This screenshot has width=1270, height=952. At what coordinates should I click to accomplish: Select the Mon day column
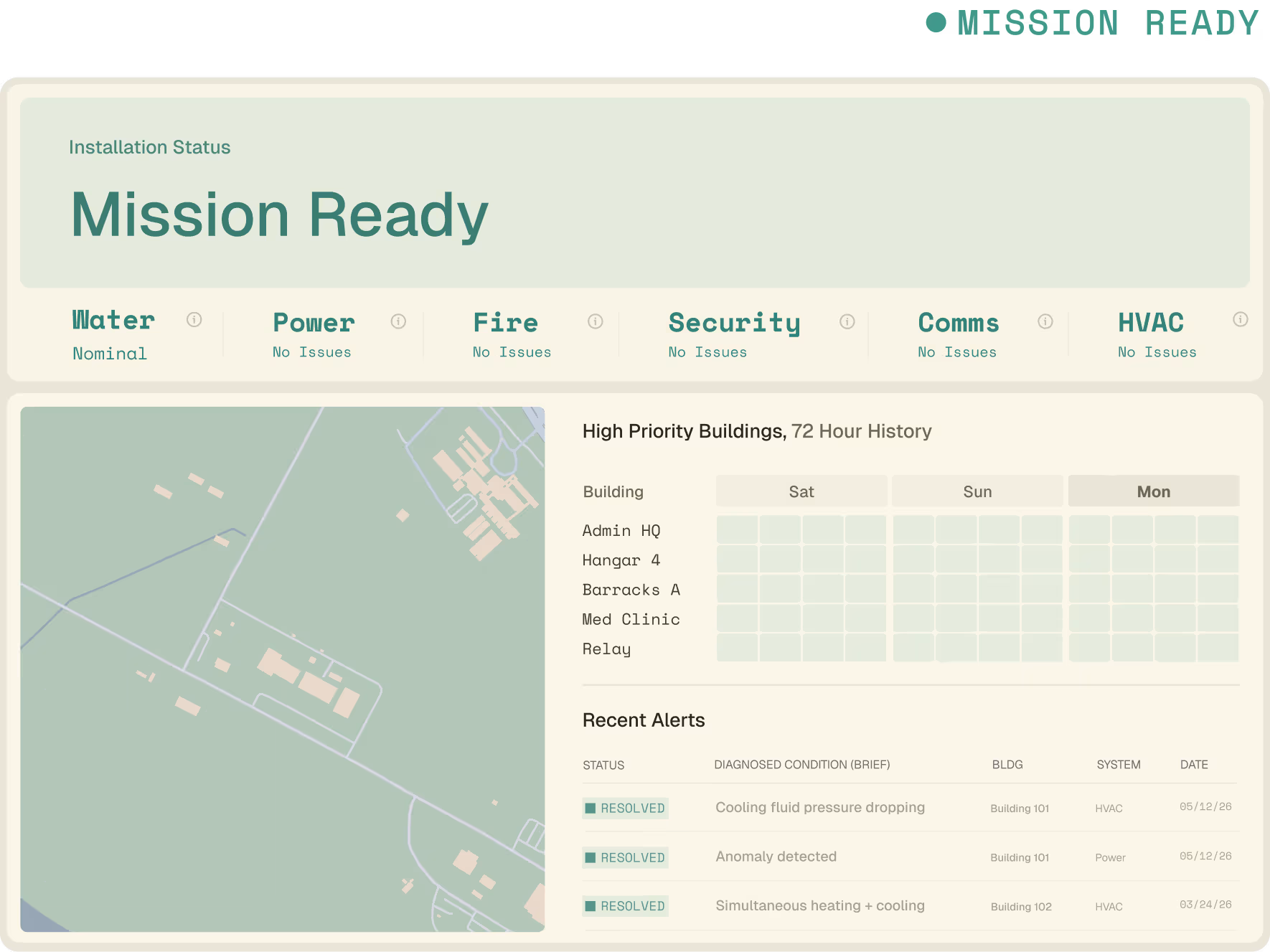coord(1153,491)
